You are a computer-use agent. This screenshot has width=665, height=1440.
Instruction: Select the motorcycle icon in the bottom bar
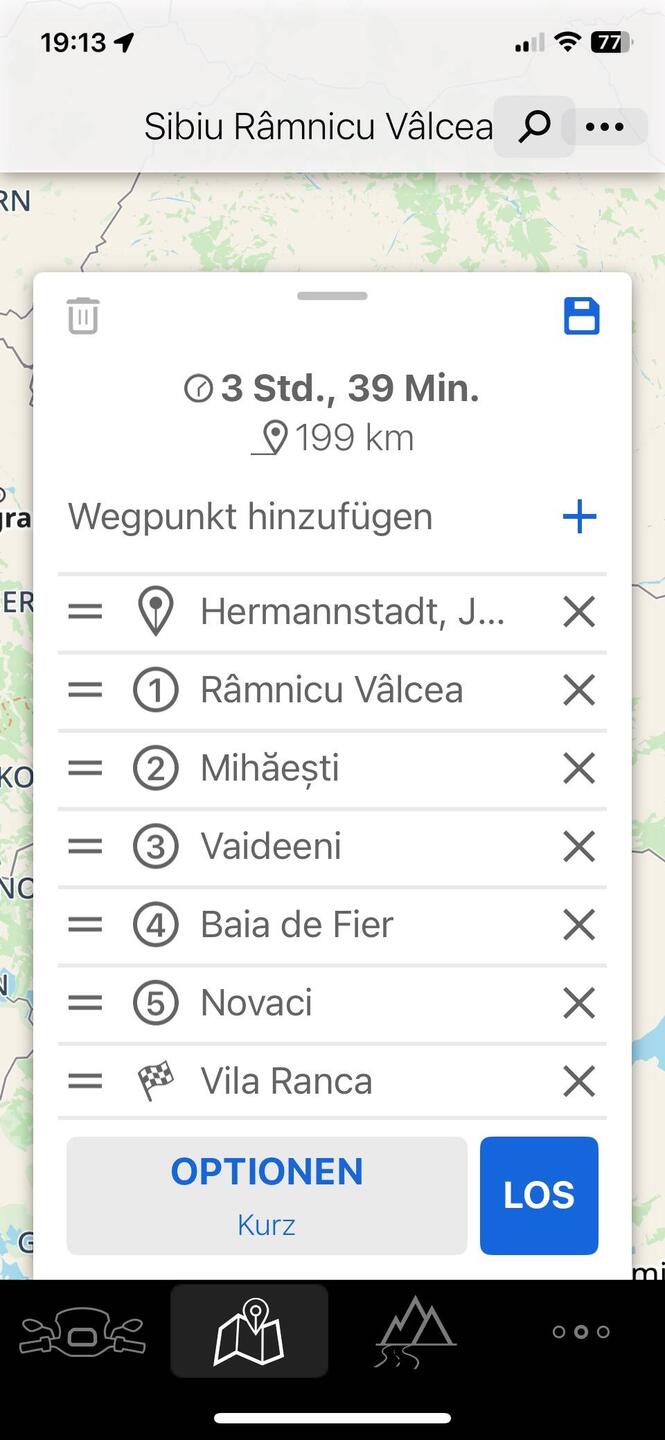(x=83, y=1330)
